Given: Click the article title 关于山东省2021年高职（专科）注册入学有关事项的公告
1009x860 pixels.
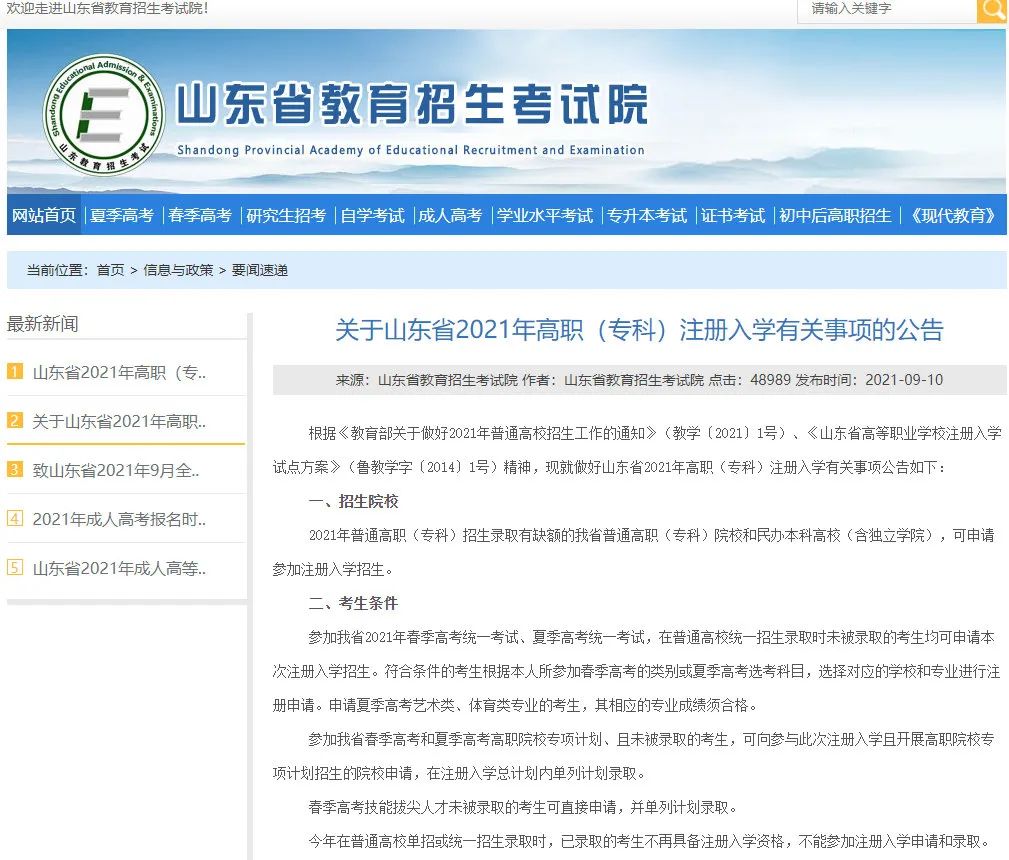Looking at the screenshot, I should point(639,330).
